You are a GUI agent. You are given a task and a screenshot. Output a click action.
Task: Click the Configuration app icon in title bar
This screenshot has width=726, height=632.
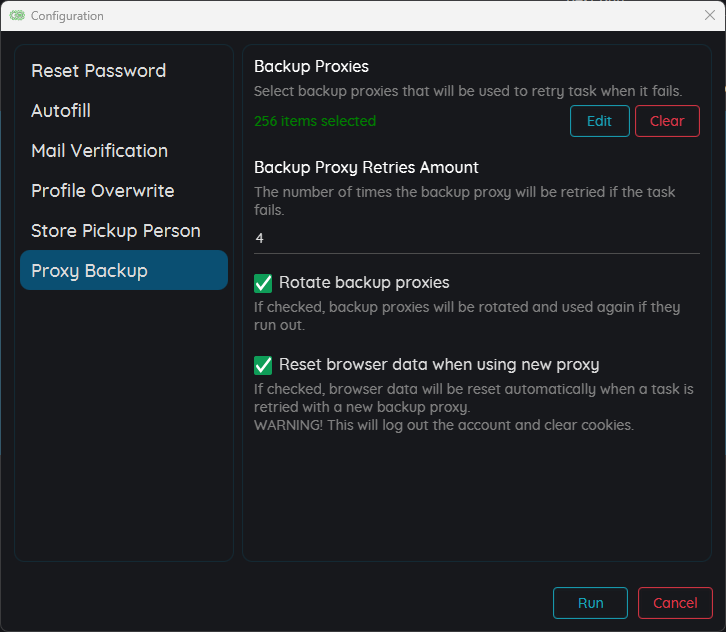[17, 16]
